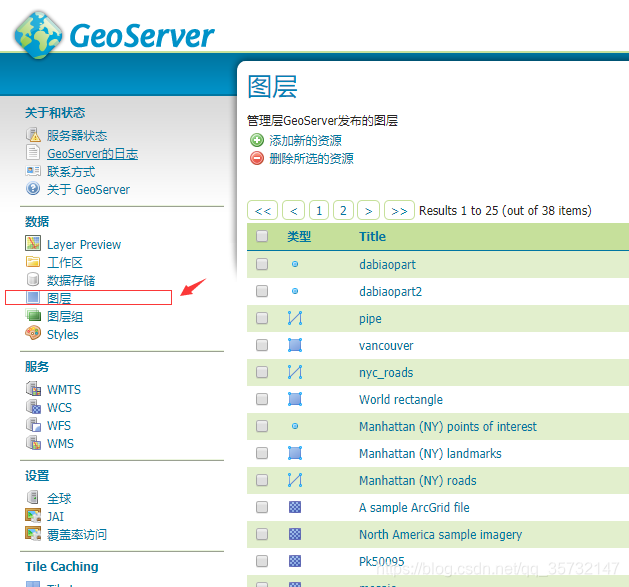Select the pipe layer checkbox
629x587 pixels.
(x=262, y=318)
